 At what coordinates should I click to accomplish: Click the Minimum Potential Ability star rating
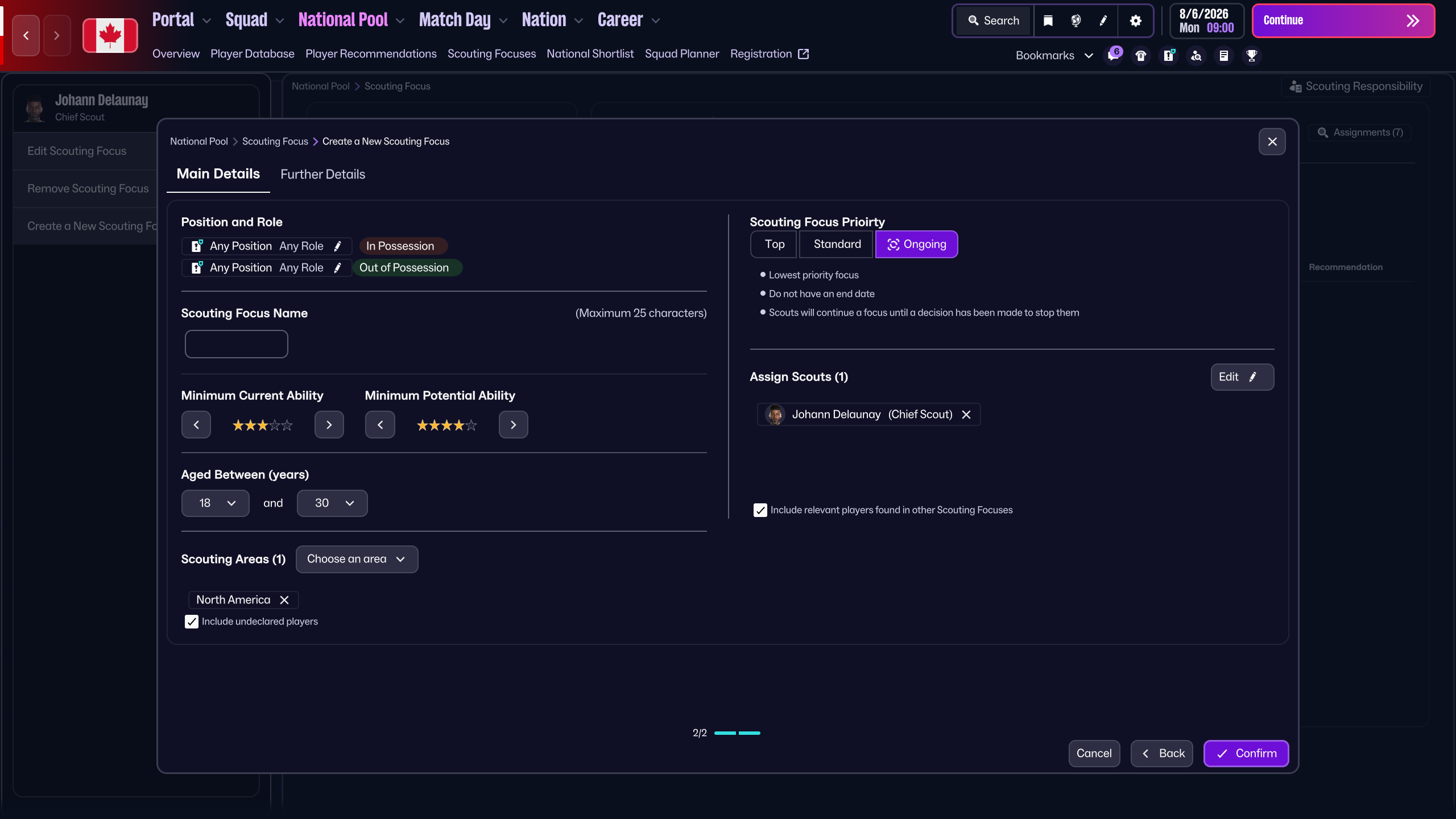(x=446, y=425)
